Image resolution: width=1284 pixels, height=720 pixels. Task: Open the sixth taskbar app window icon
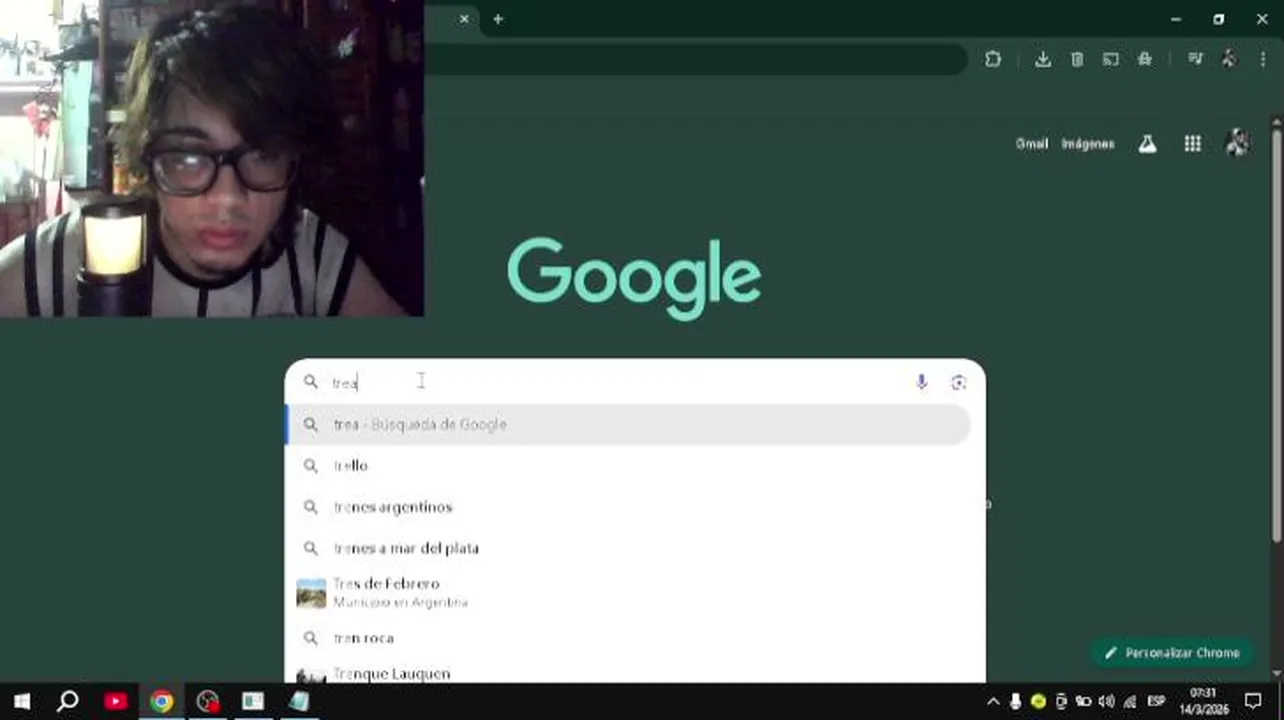tap(253, 701)
